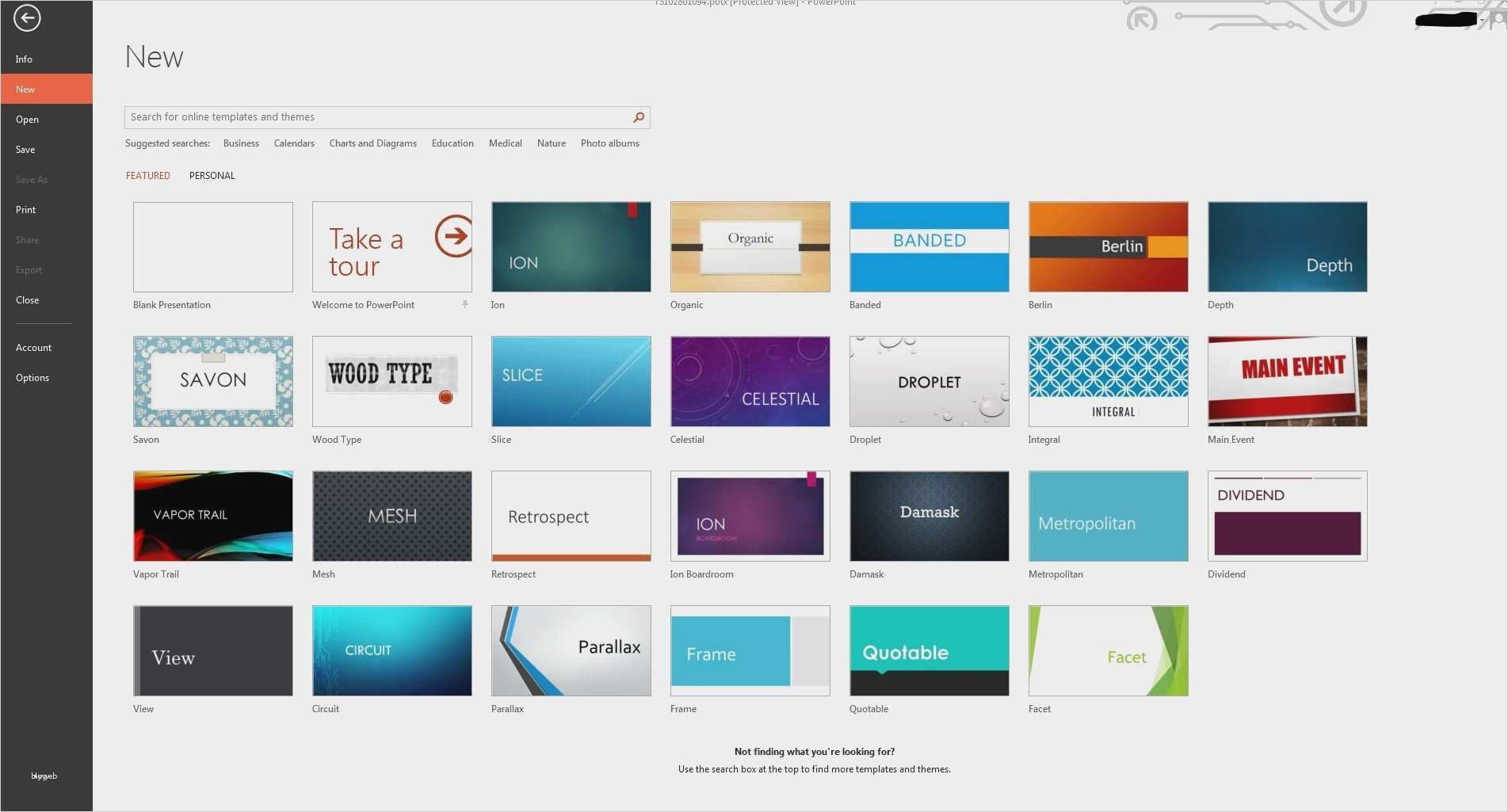The image size is (1508, 812).
Task: Select the Wood Type template
Action: pos(391,381)
